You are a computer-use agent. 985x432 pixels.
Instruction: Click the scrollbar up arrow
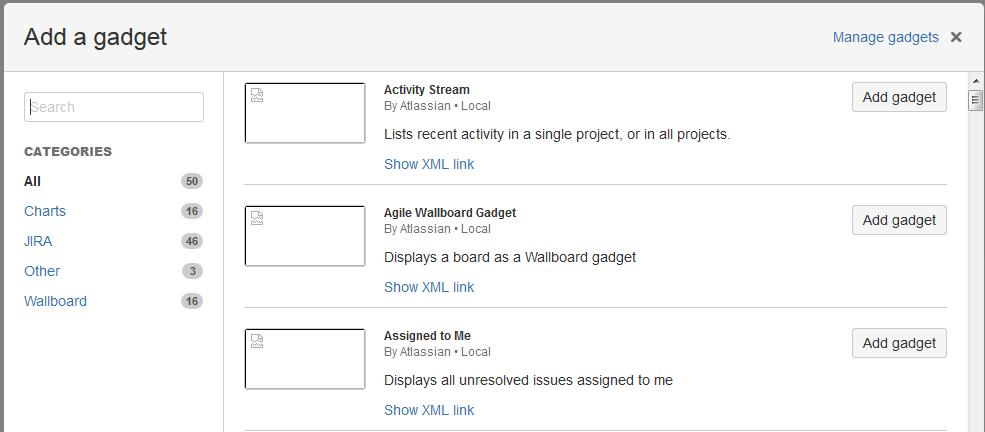click(976, 79)
